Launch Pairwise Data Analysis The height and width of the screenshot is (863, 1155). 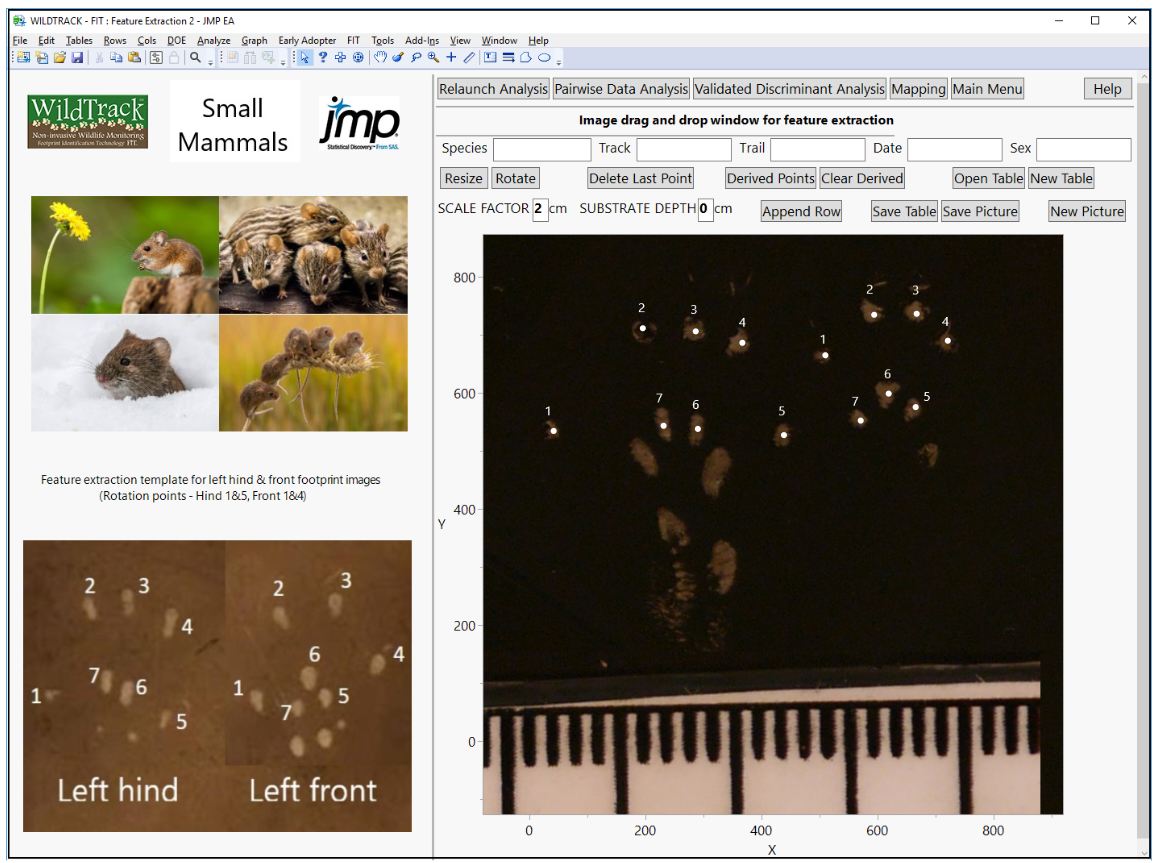(620, 88)
